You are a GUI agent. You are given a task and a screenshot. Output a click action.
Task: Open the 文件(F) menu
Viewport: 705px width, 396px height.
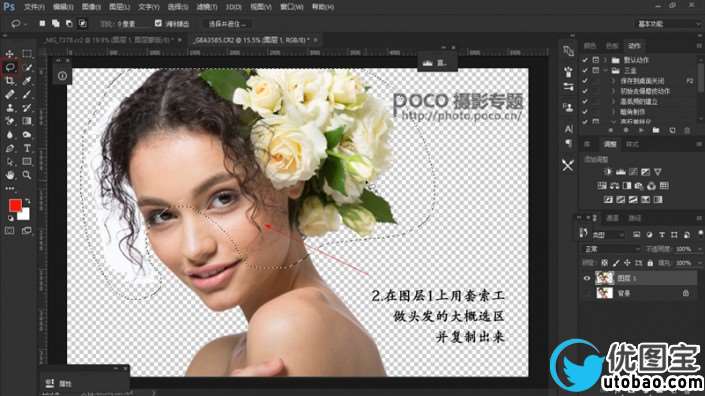34,7
